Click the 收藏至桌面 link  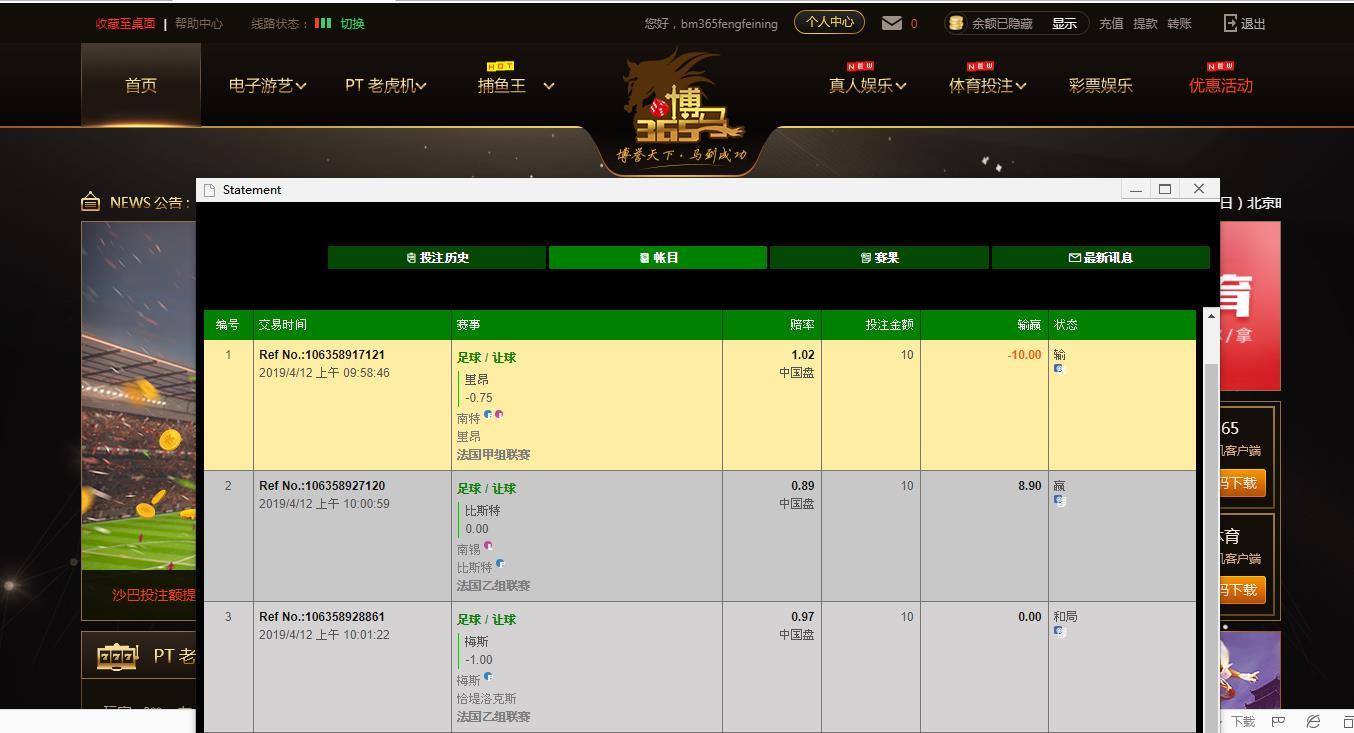125,23
